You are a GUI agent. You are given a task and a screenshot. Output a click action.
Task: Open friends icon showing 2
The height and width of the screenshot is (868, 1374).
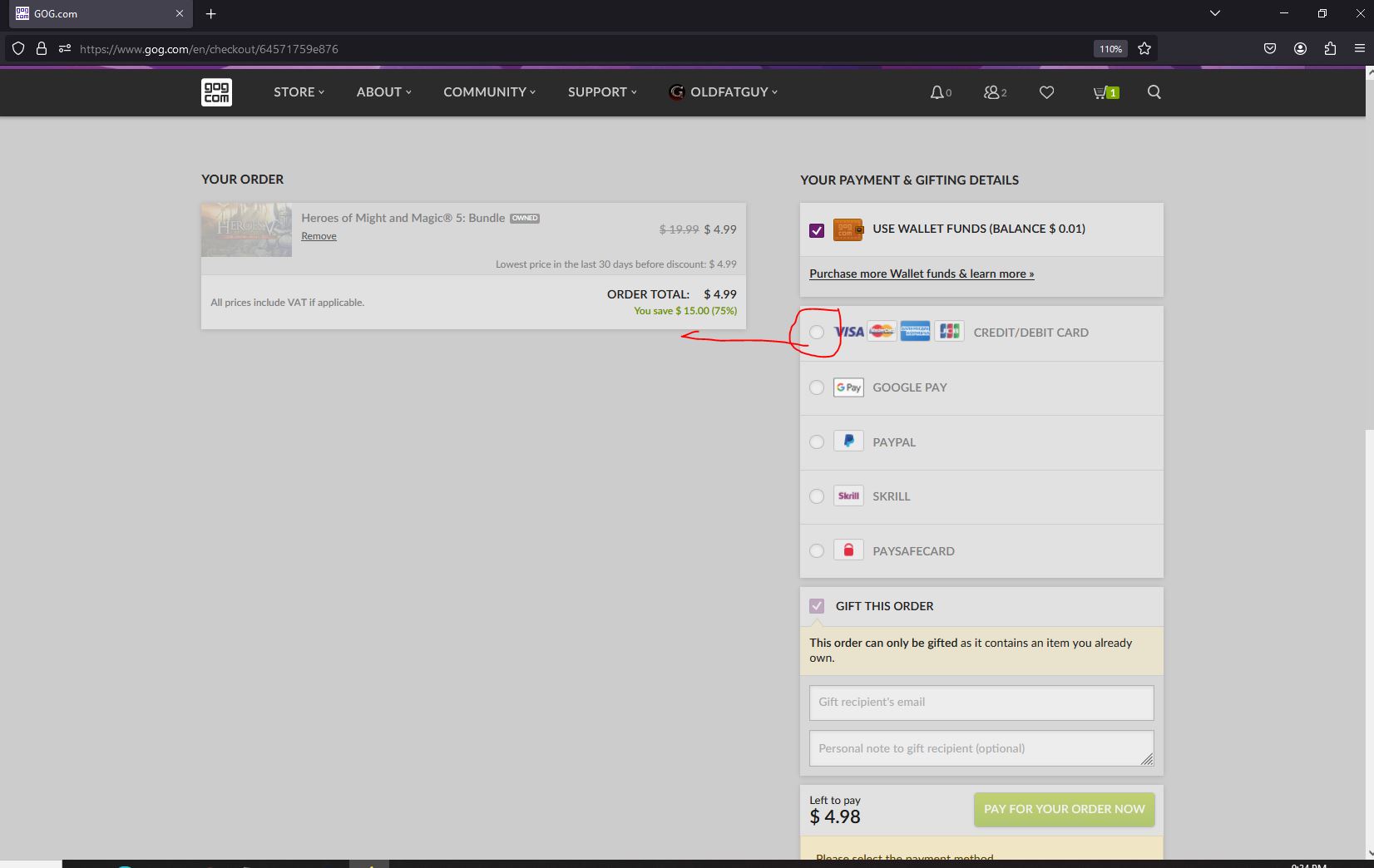point(995,92)
